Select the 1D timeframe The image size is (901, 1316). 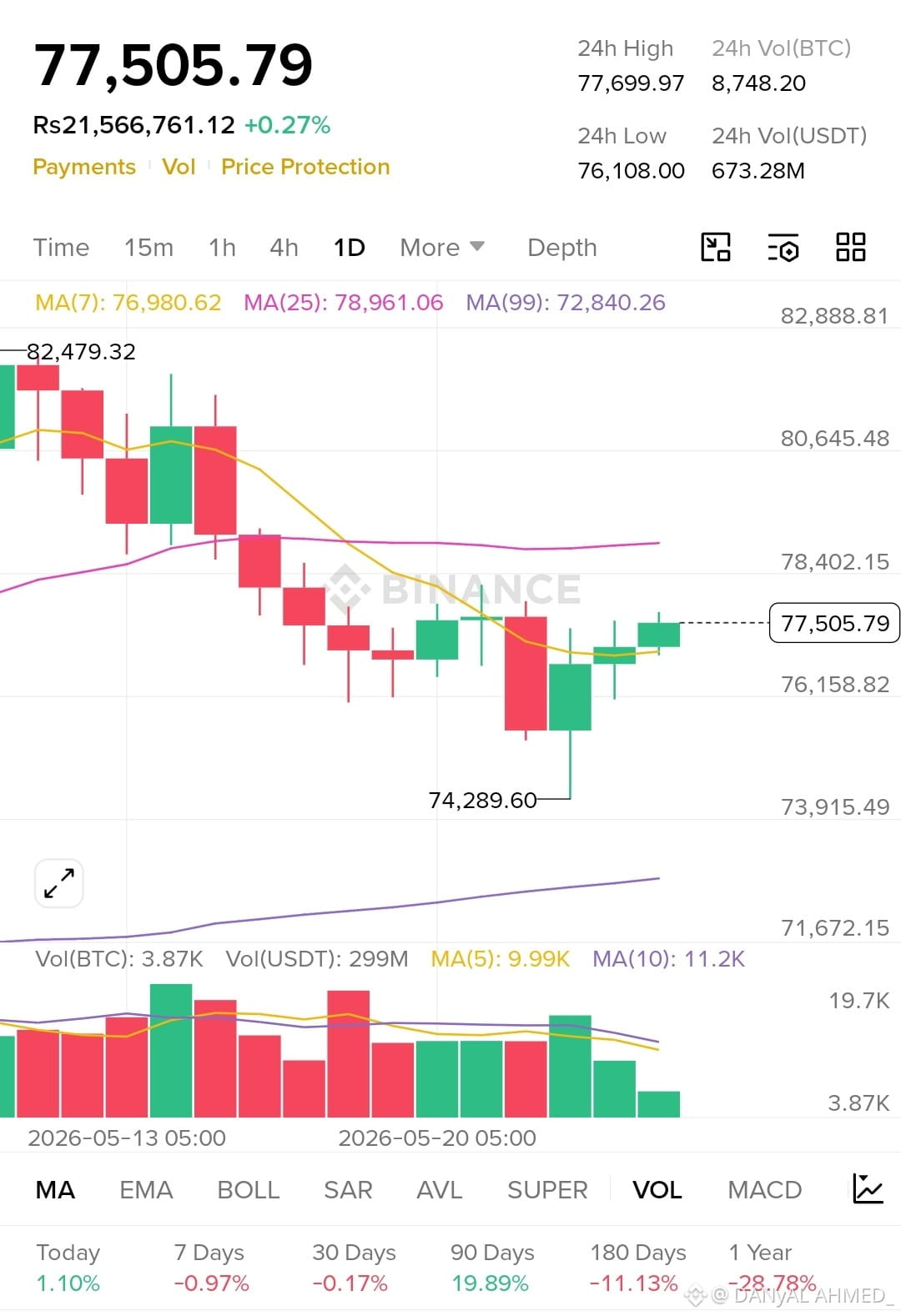[350, 248]
